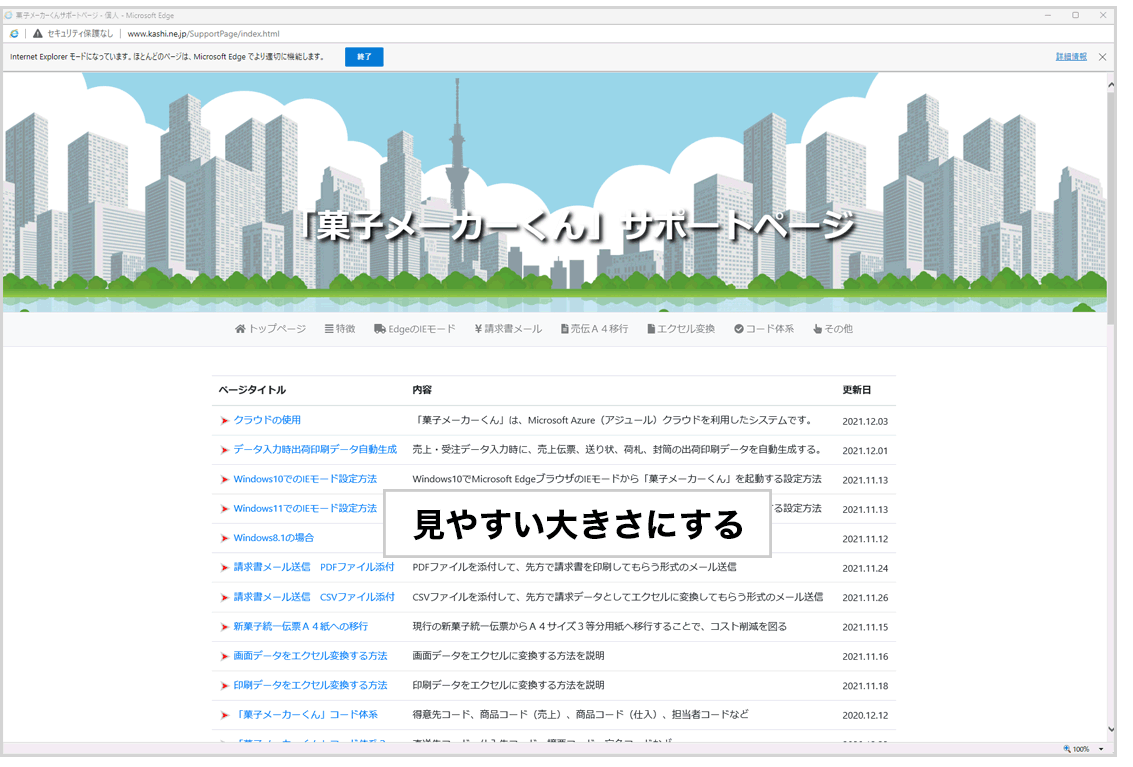Viewport: 1133px width, 767px height.
Task: Click the scrollbar up arrow
Action: (1111, 85)
